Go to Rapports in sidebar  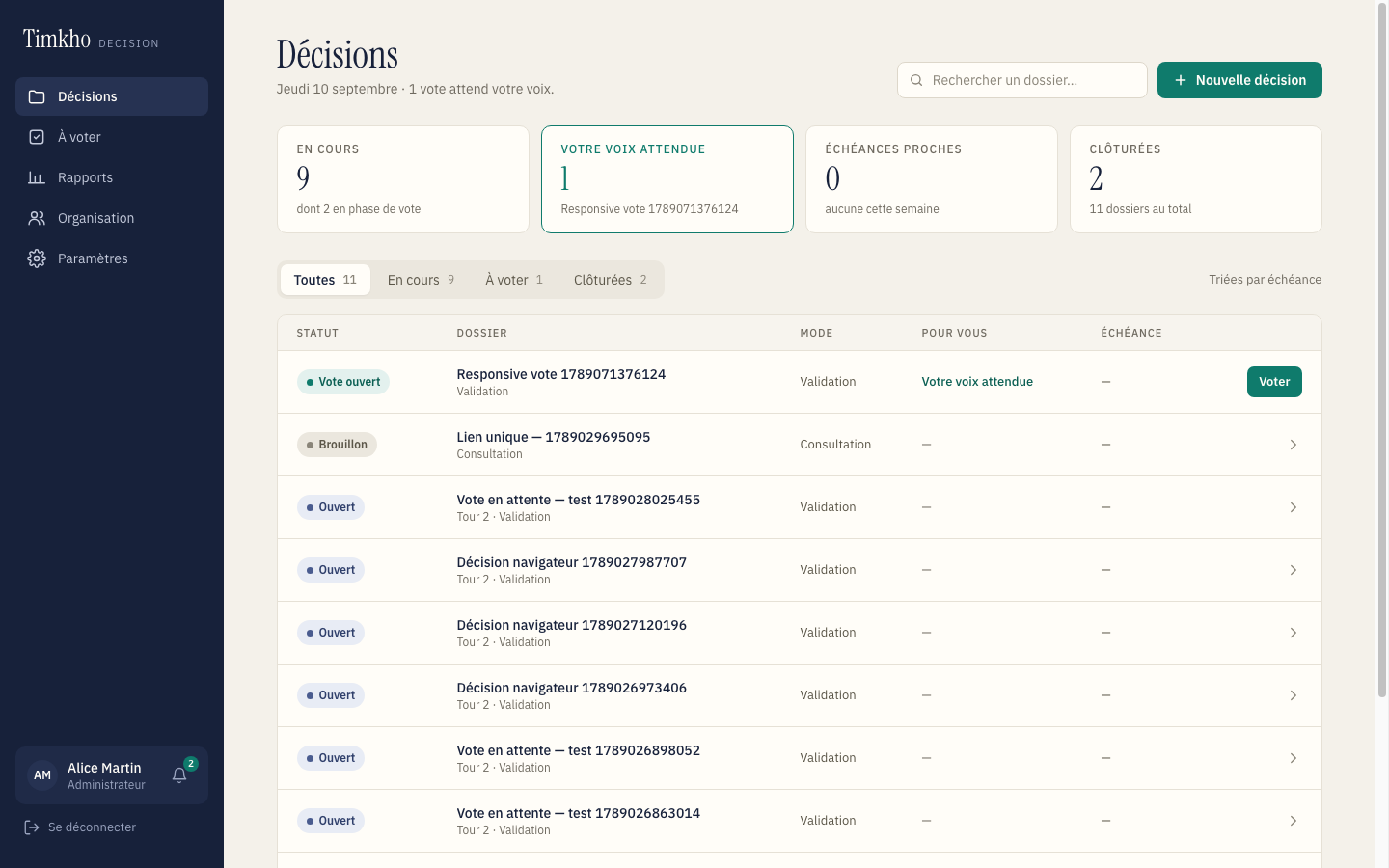tap(112, 177)
